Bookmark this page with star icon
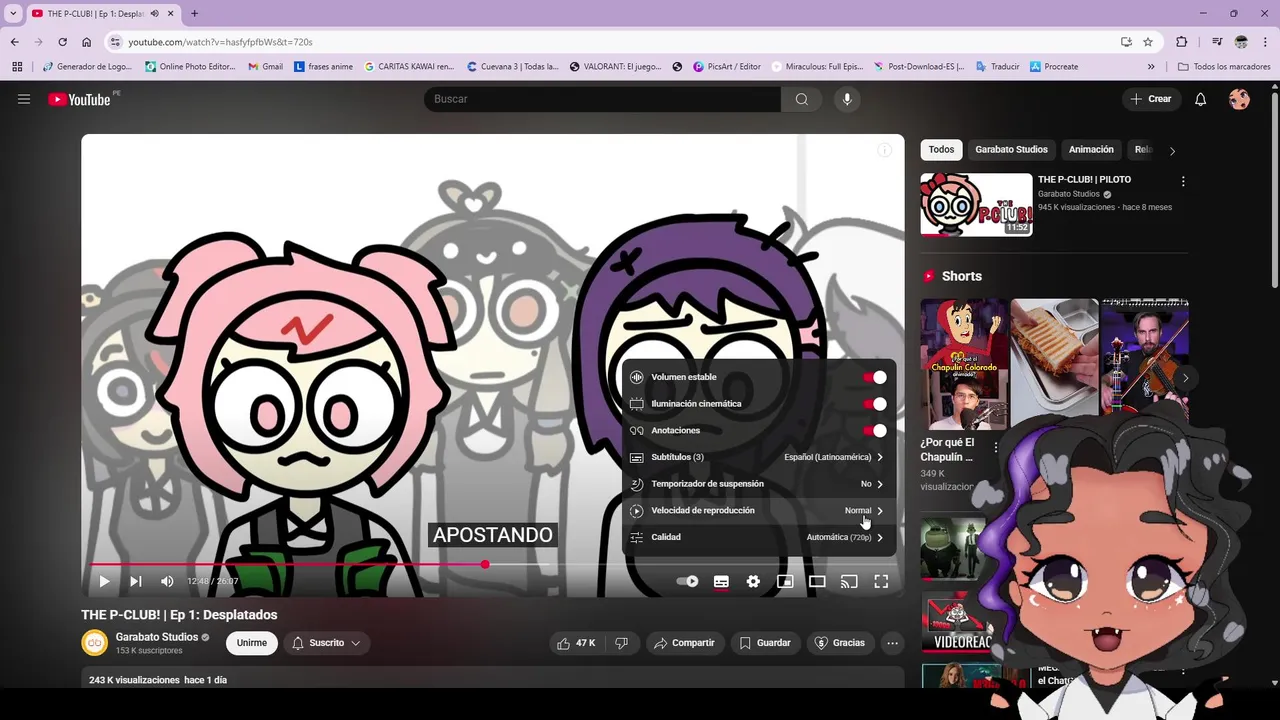Viewport: 1280px width, 720px height. click(1148, 42)
